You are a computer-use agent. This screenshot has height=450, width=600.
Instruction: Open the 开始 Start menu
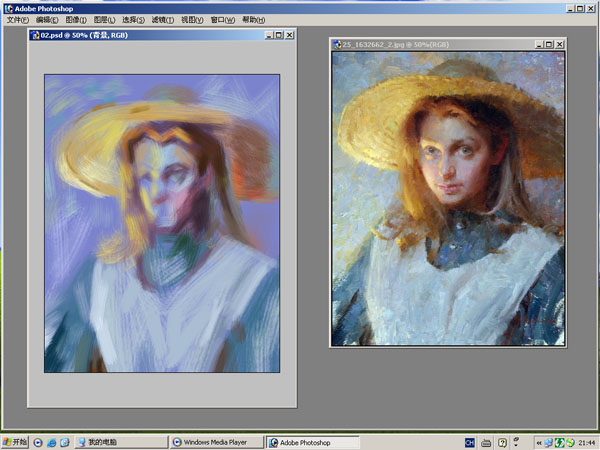click(15, 442)
